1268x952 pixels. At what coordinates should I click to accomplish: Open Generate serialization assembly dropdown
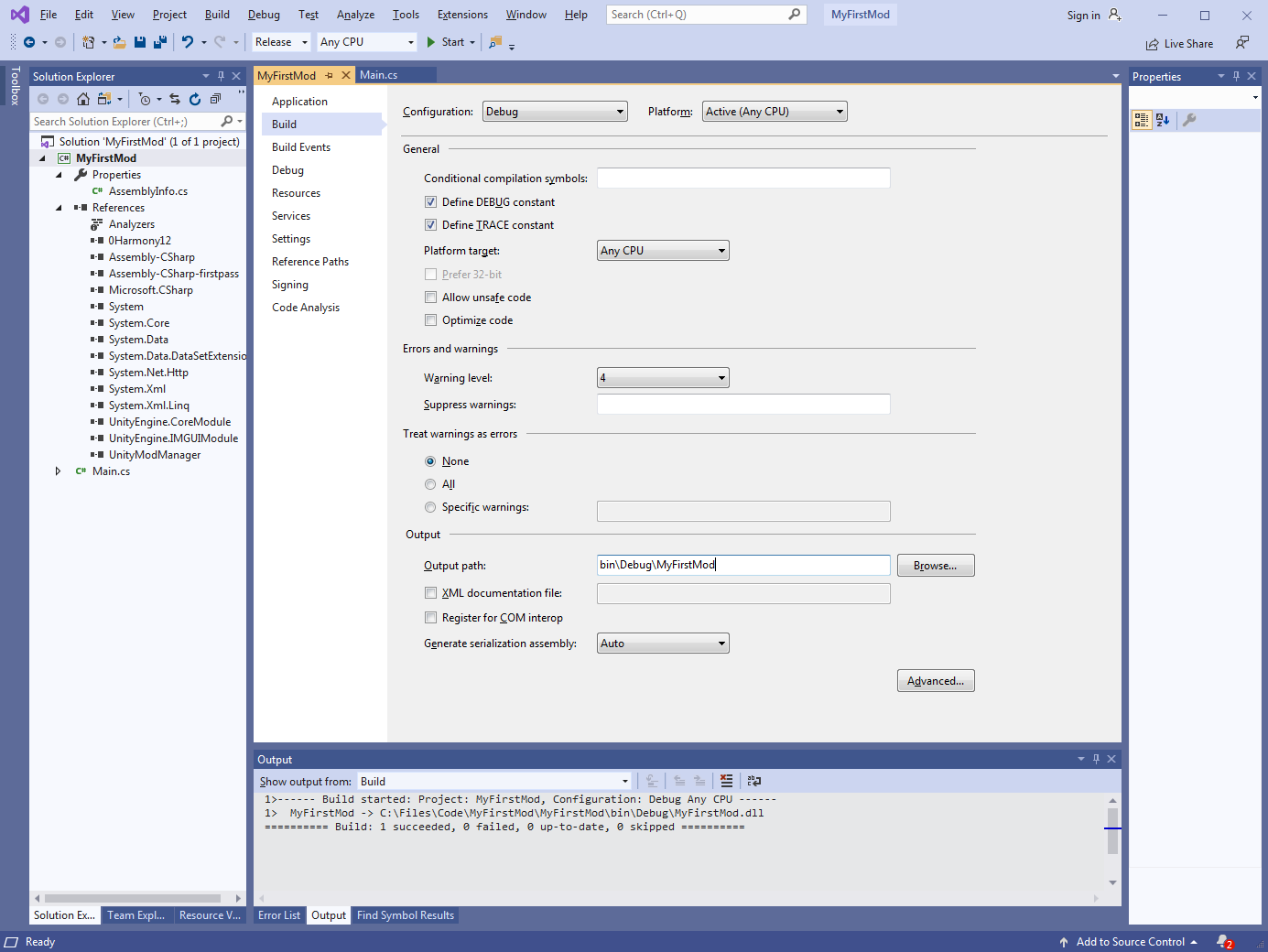(664, 644)
